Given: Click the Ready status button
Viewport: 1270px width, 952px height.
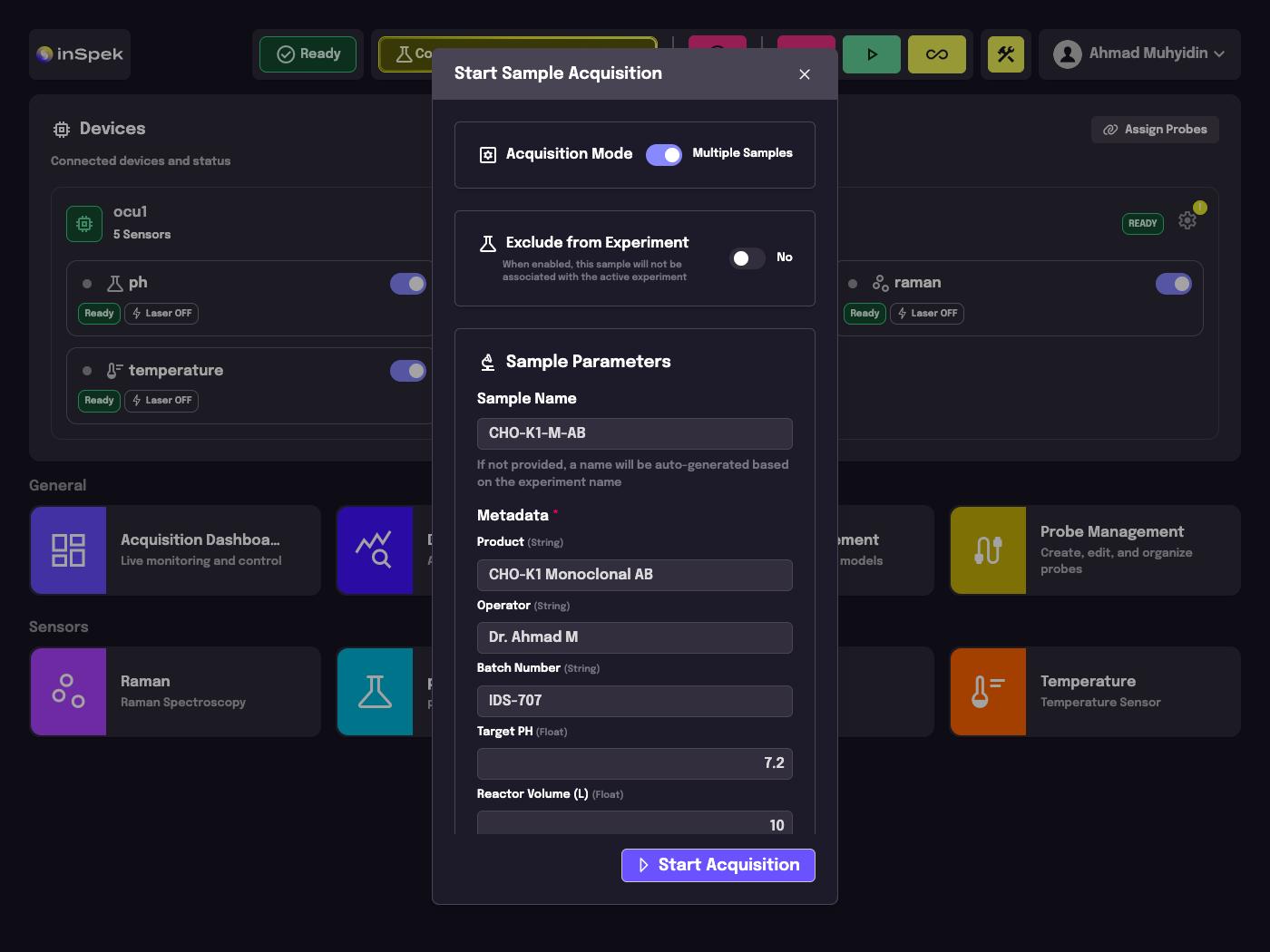Looking at the screenshot, I should (x=308, y=54).
